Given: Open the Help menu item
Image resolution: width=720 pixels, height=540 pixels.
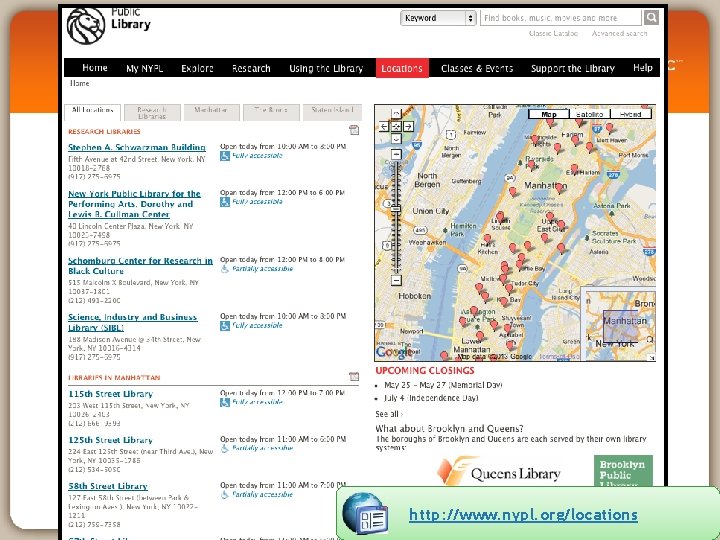Looking at the screenshot, I should coord(642,68).
